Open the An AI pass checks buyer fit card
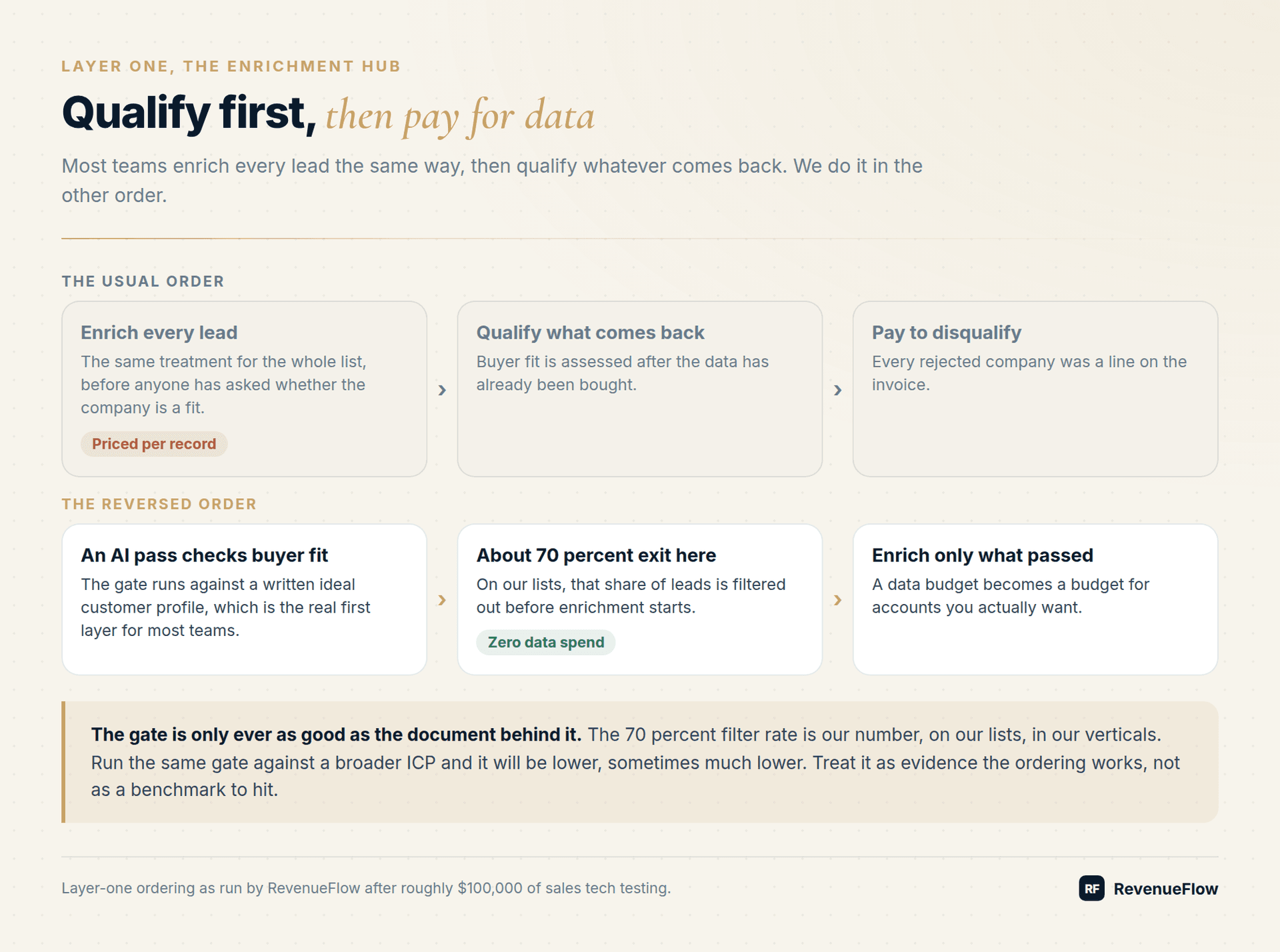This screenshot has width=1280, height=952. pos(244,599)
